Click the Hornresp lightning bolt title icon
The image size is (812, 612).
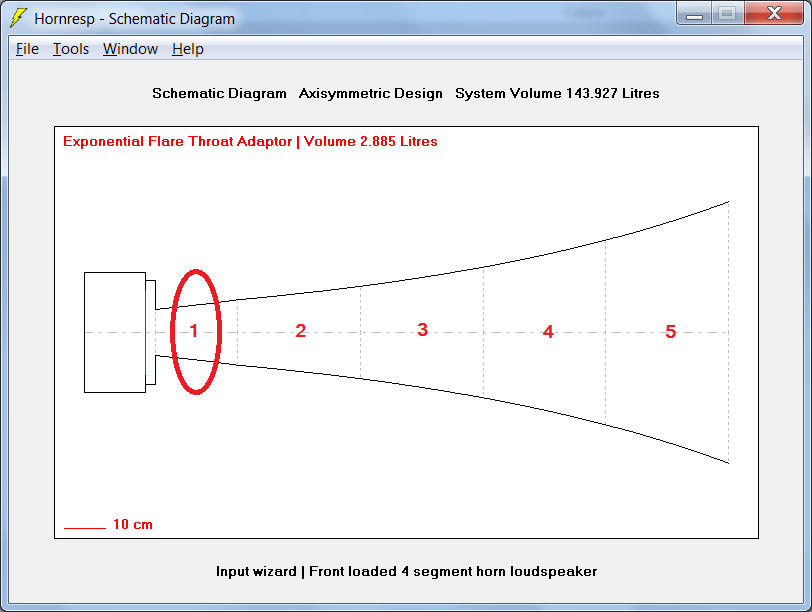pos(18,18)
